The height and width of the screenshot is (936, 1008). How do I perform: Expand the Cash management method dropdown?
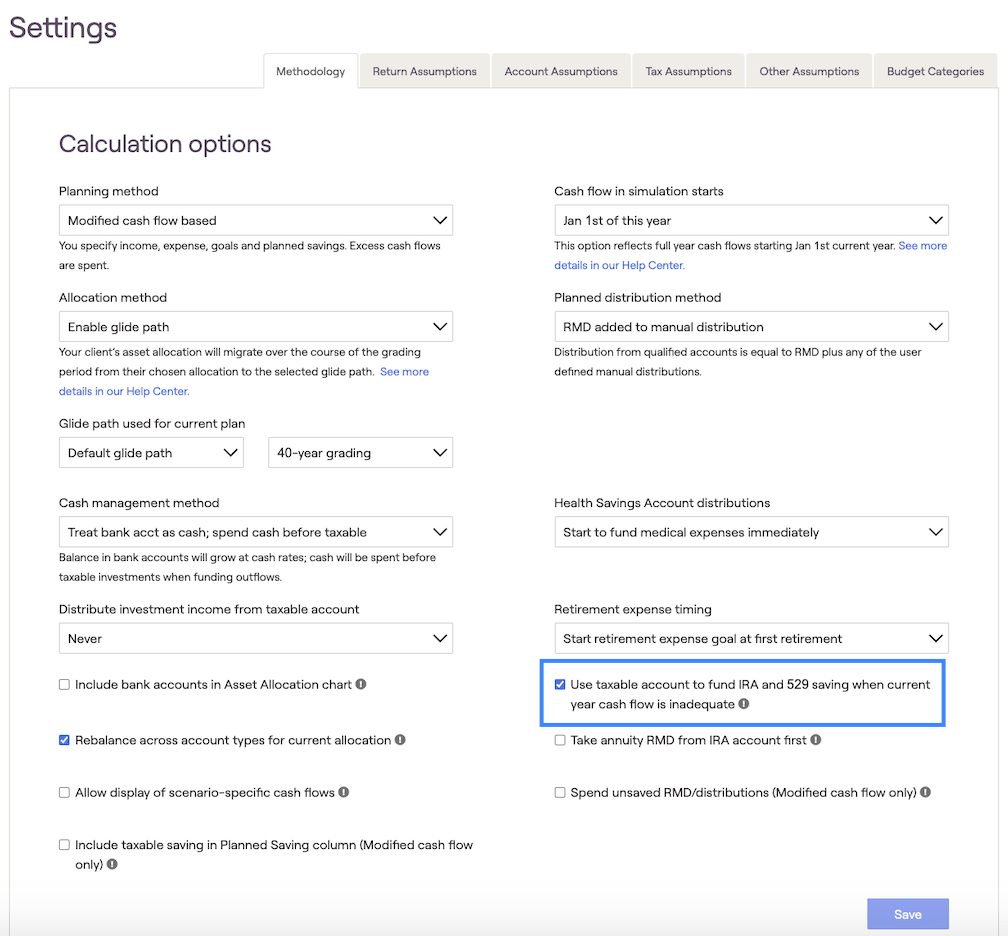point(255,533)
